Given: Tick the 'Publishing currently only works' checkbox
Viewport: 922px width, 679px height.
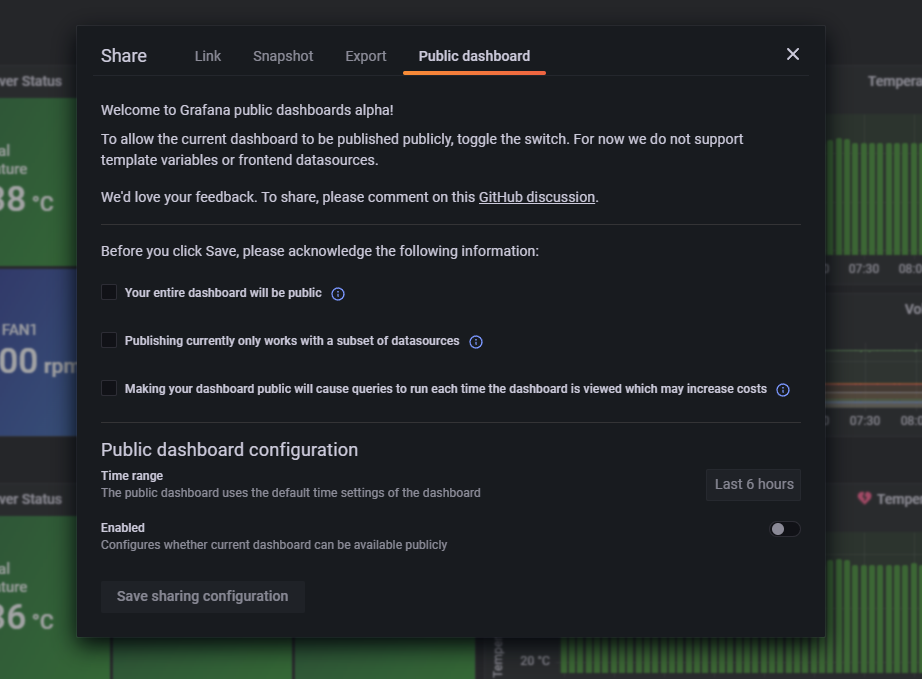Looking at the screenshot, I should click(x=109, y=340).
